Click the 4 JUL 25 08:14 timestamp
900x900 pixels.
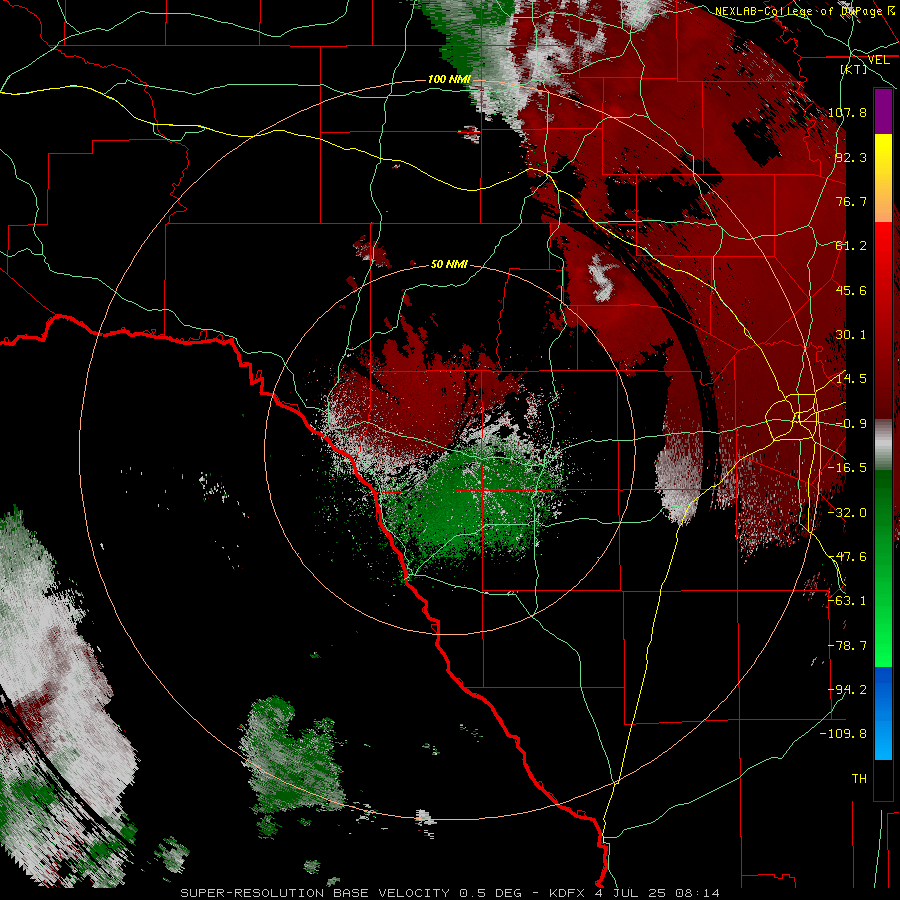tap(657, 893)
